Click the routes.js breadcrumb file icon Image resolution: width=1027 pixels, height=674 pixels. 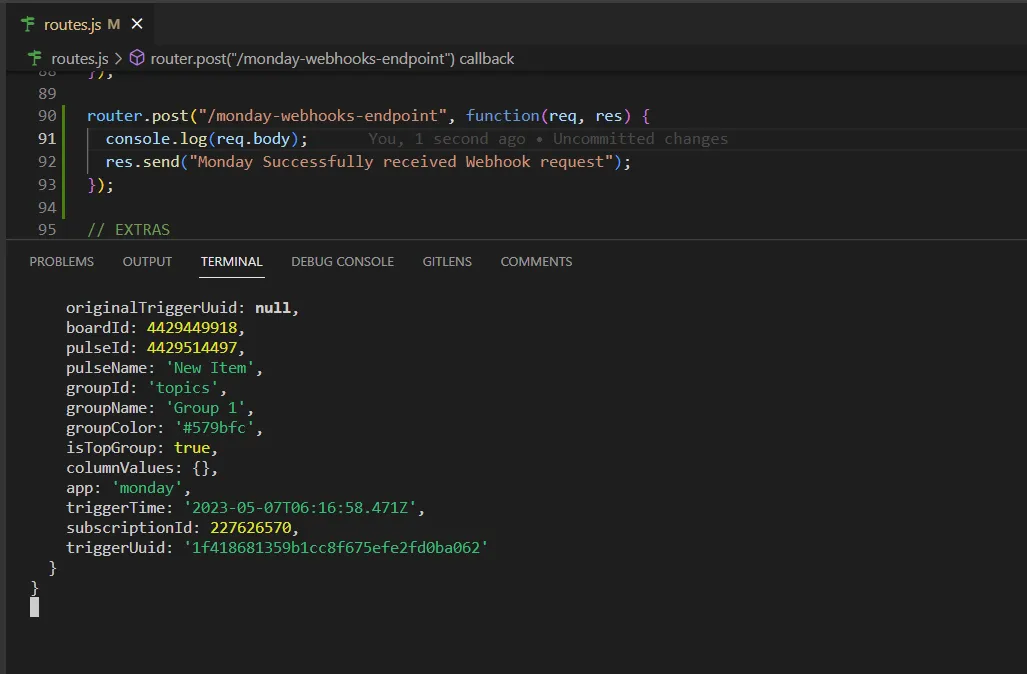pyautogui.click(x=35, y=58)
